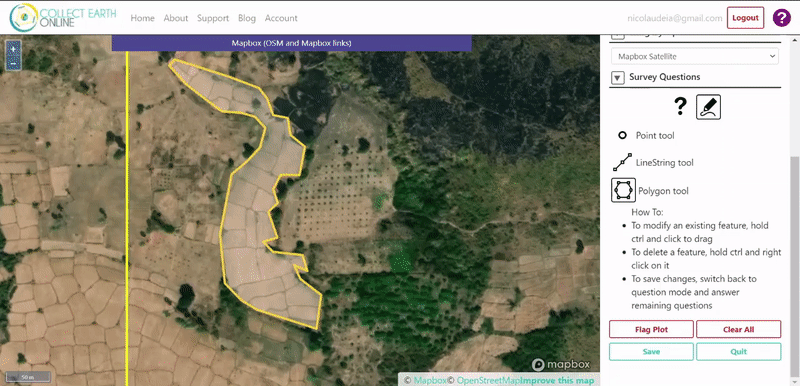This screenshot has height=386, width=800.
Task: Collapse the Survey Questions section
Action: tap(617, 78)
